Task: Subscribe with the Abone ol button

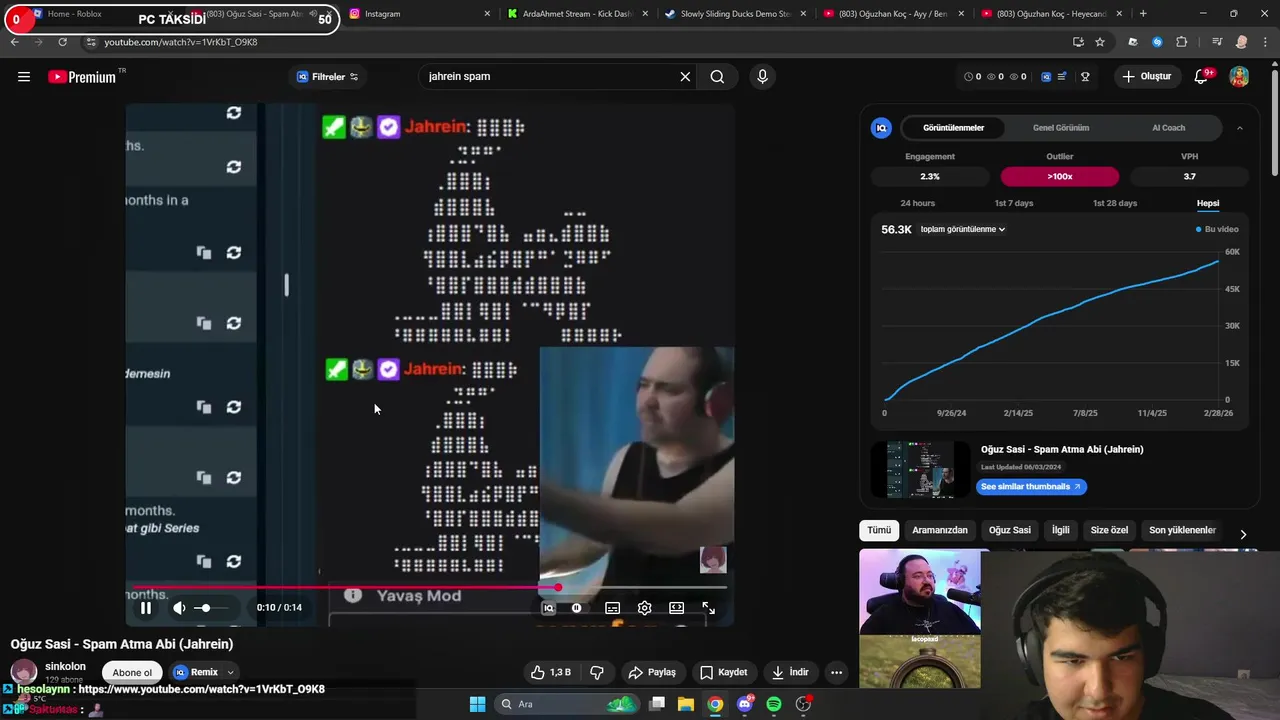Action: 132,672
